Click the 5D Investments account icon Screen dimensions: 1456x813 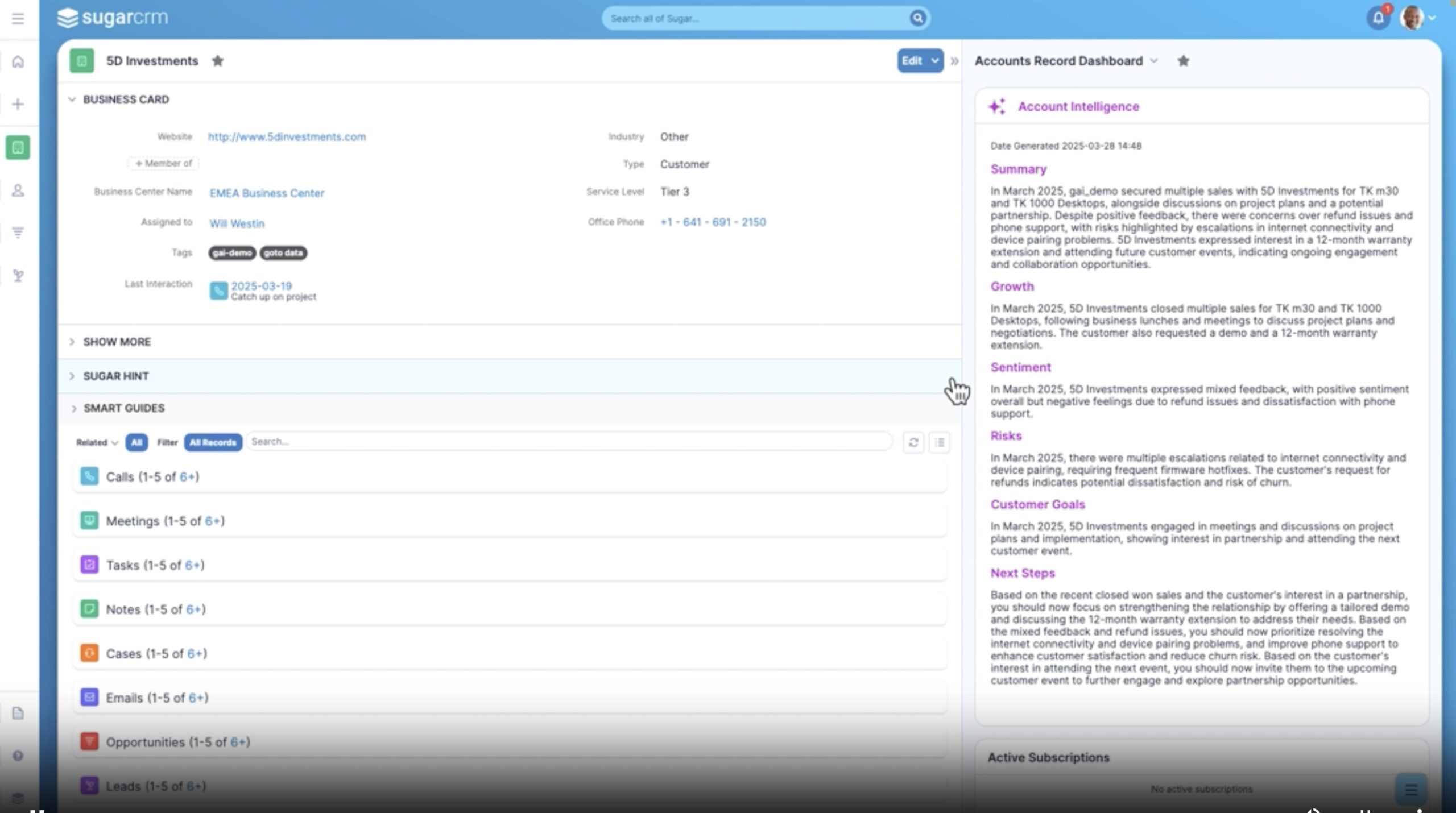[x=81, y=61]
